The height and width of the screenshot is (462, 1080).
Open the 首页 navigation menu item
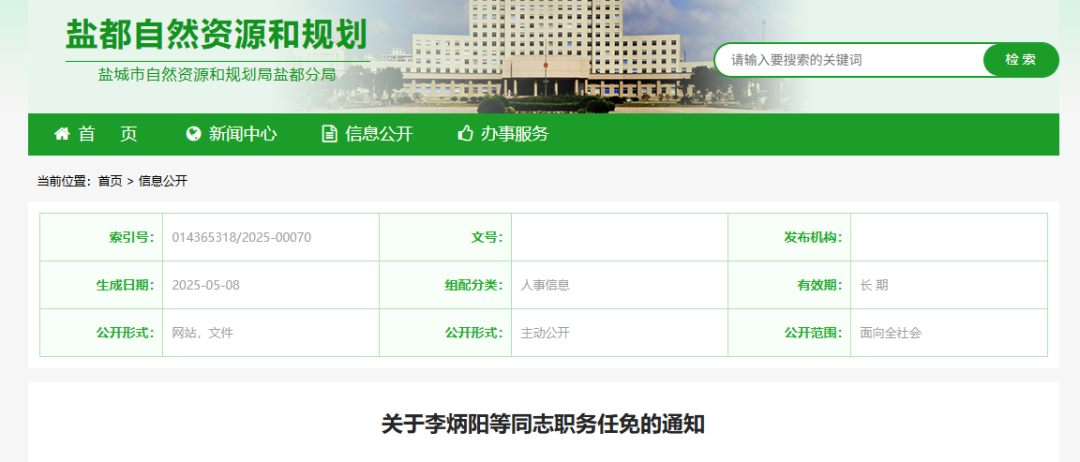point(108,134)
